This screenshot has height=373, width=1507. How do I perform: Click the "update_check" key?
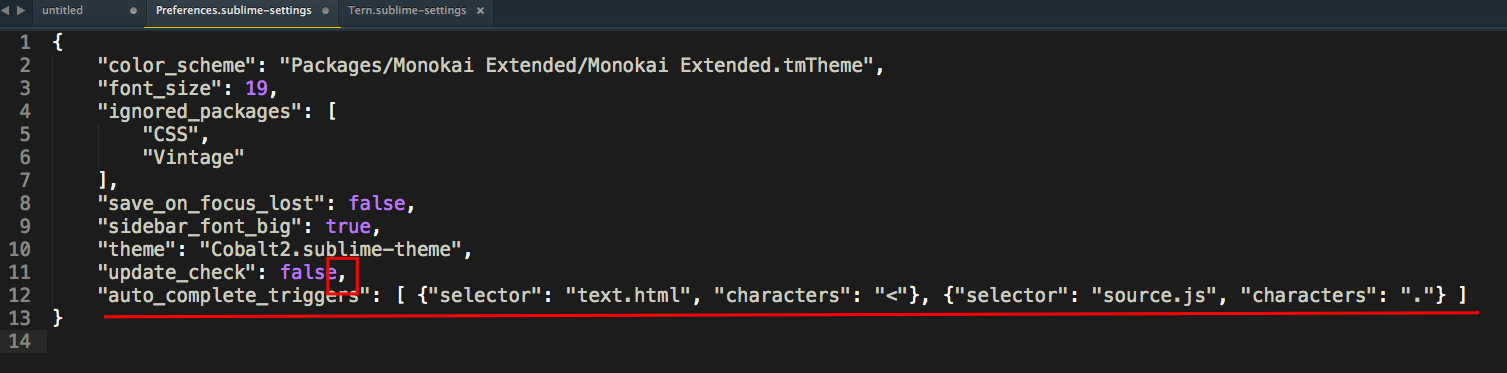(x=176, y=272)
